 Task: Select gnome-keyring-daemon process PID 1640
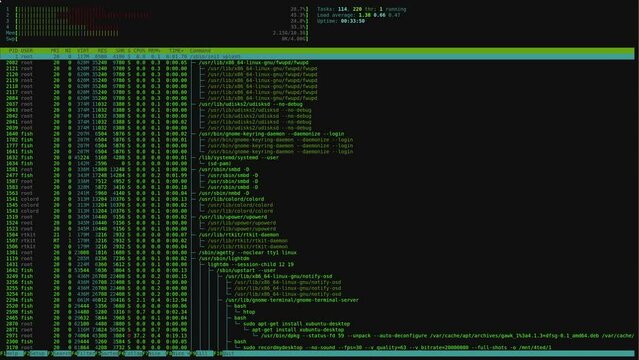tap(317, 134)
